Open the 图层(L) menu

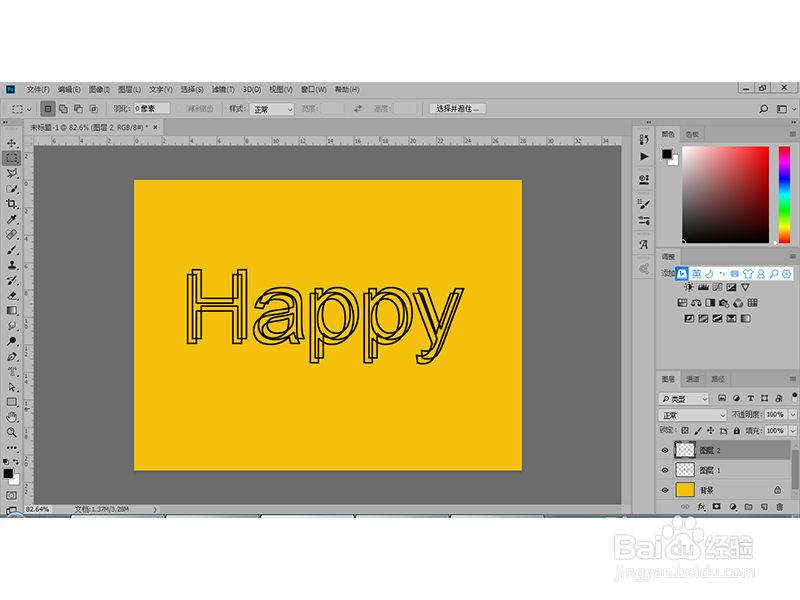point(129,89)
